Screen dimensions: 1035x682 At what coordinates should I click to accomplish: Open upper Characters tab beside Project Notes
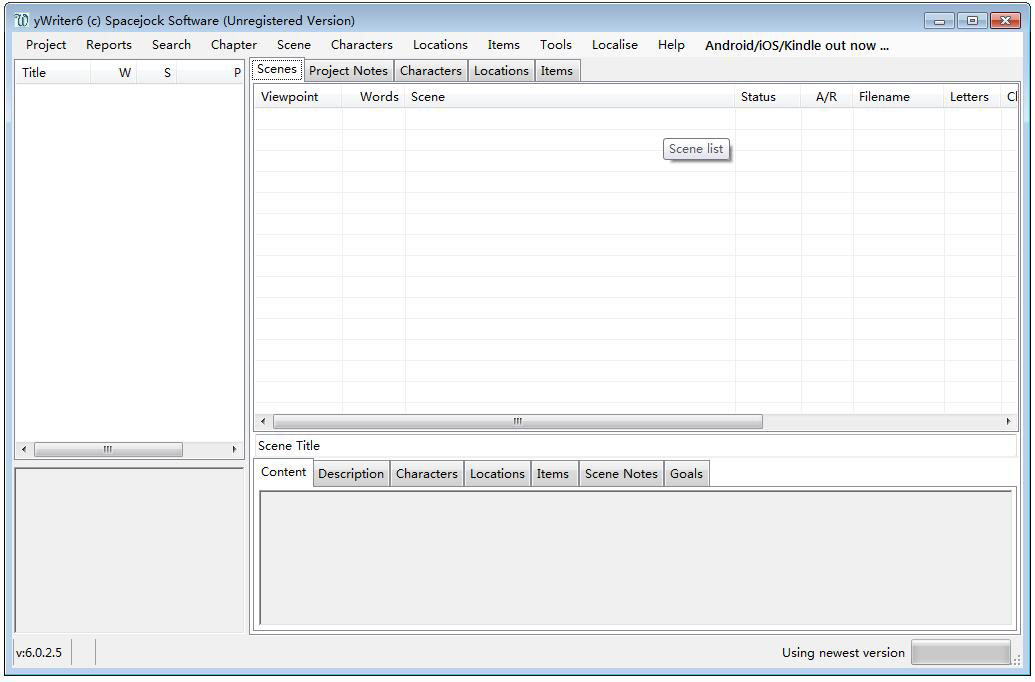tap(430, 71)
